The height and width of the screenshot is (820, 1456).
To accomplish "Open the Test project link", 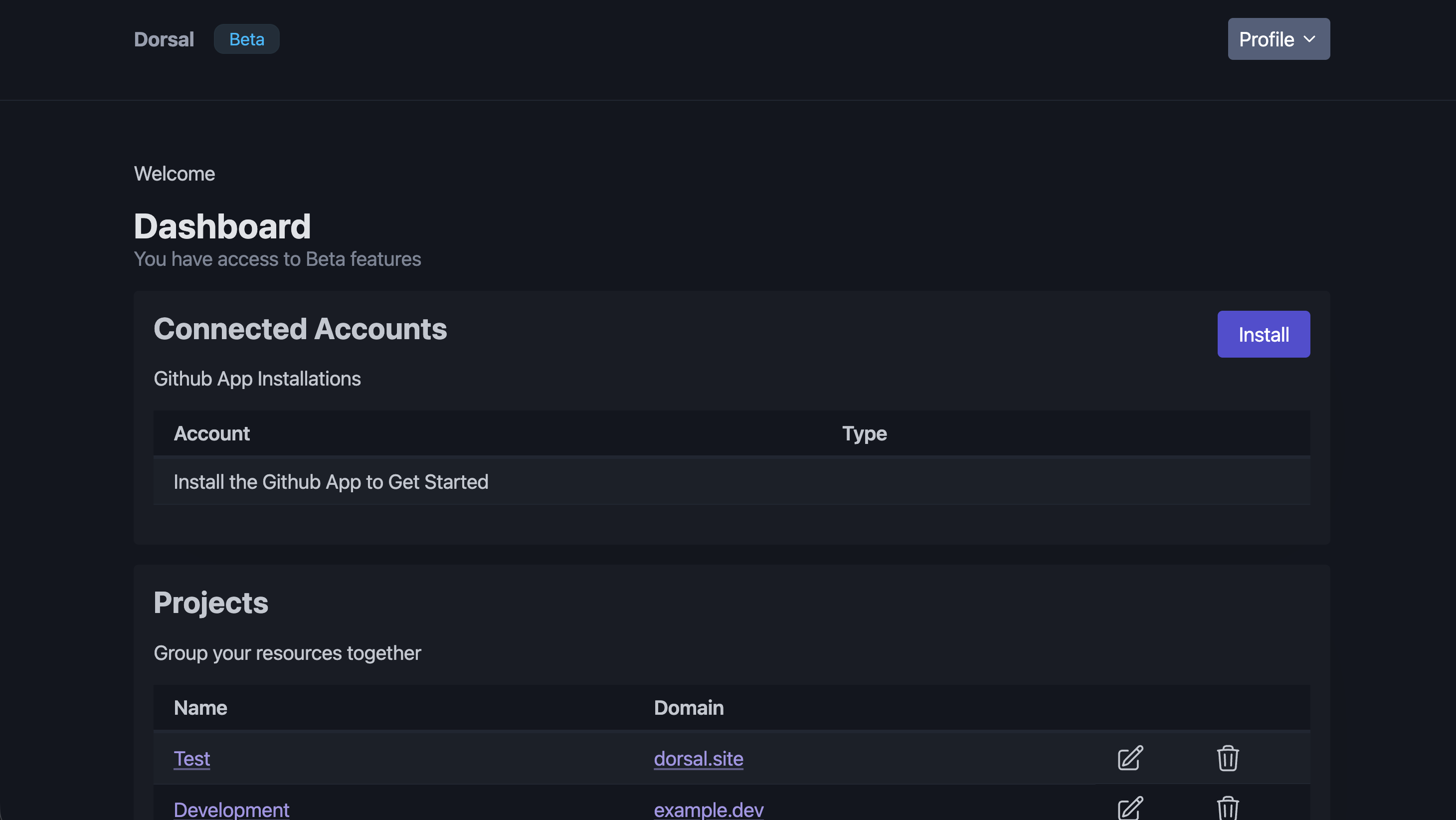I will click(x=191, y=758).
